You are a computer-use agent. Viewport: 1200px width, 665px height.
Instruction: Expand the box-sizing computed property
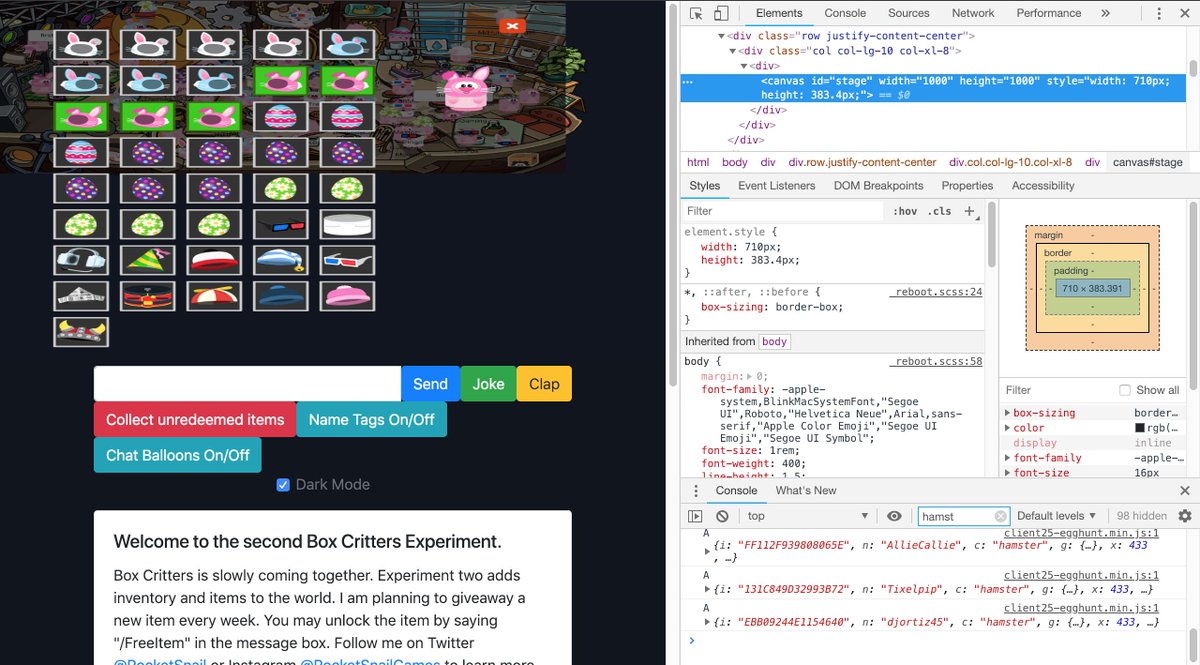tap(1007, 412)
